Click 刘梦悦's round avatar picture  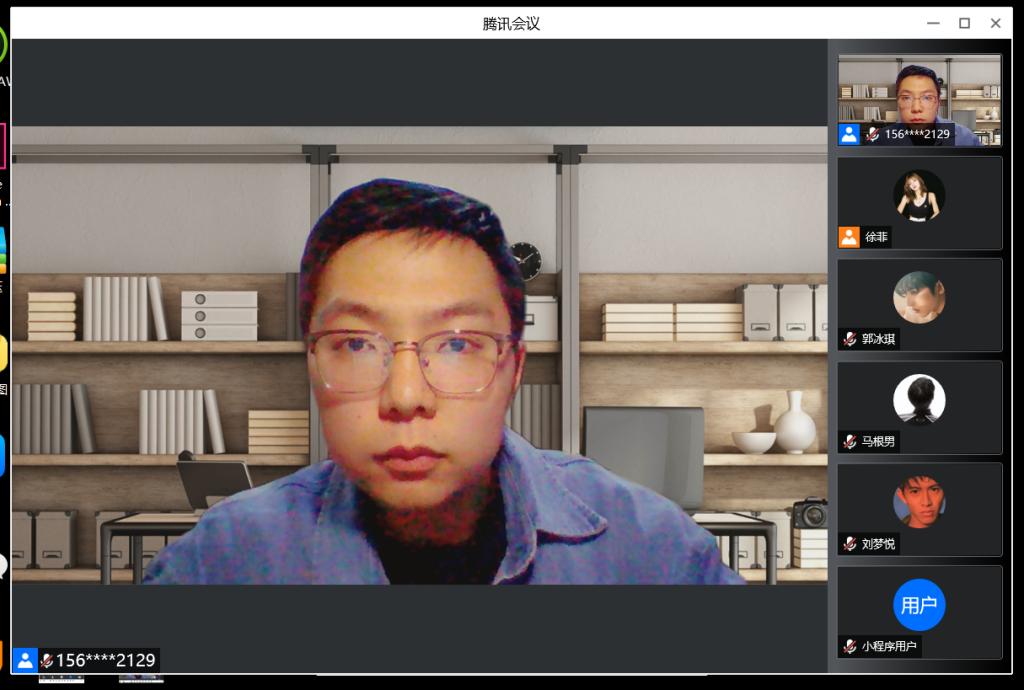pos(919,502)
